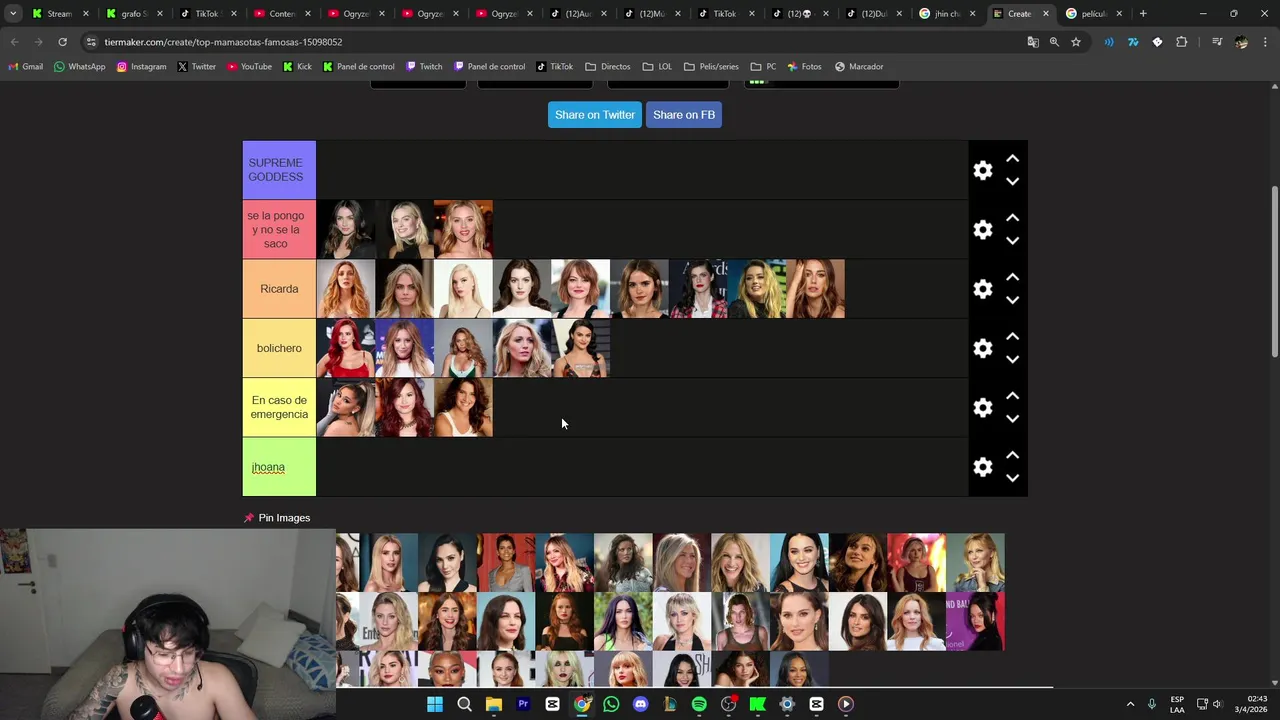Switch to the 'grafo' Kick tab

[134, 14]
